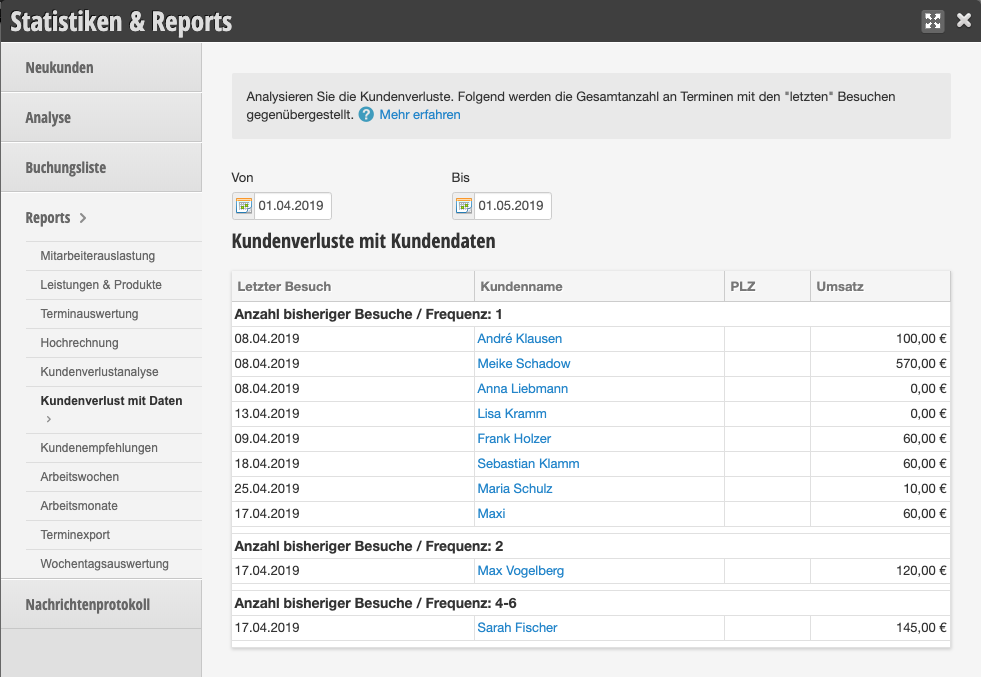
Task: Open the Von date calendar icon
Action: click(243, 206)
